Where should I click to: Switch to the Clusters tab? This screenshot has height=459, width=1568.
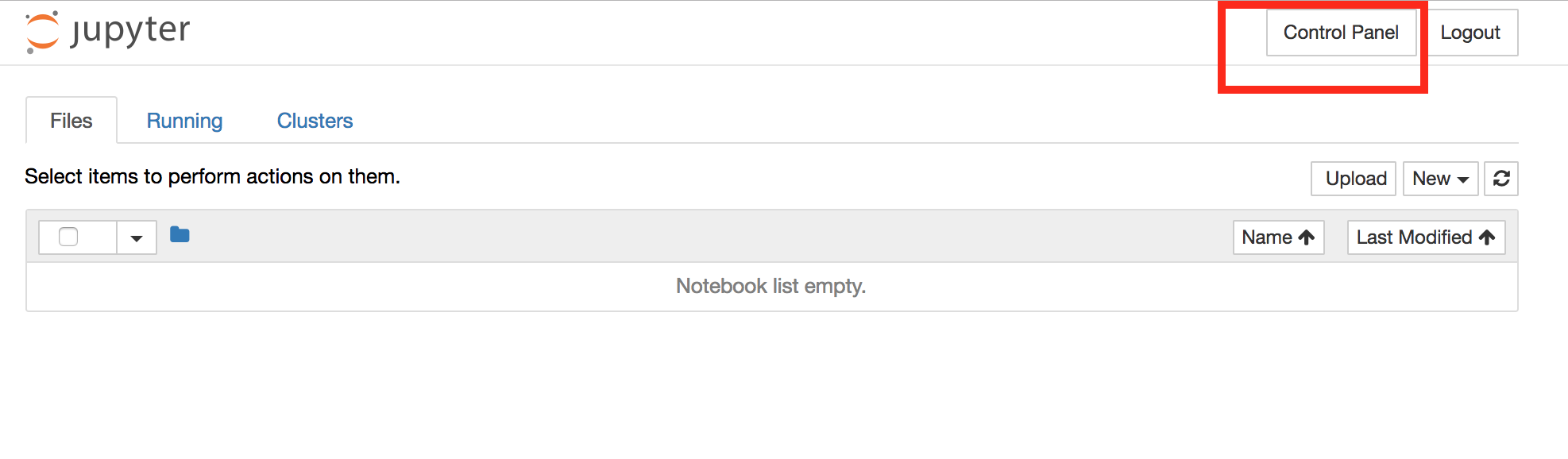[315, 121]
